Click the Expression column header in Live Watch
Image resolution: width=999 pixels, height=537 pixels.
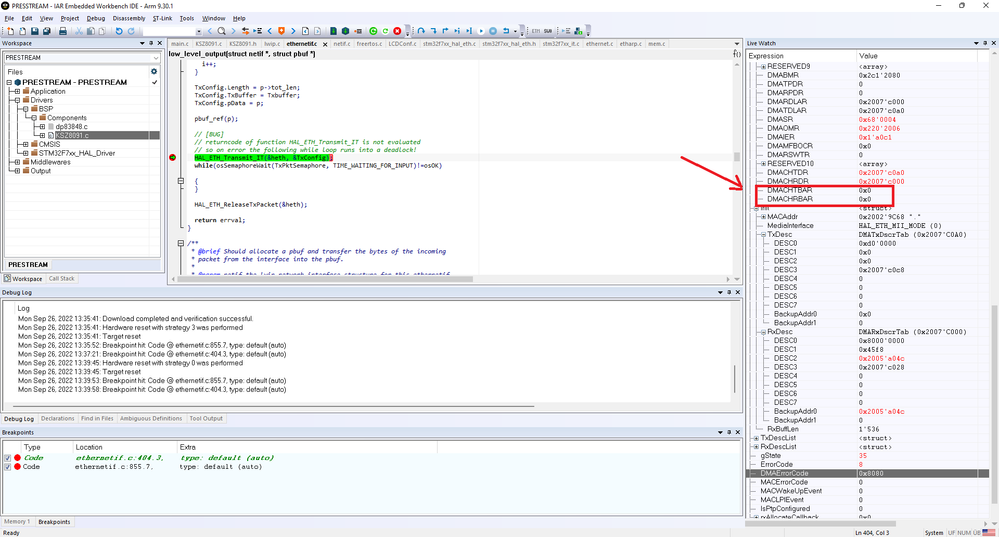tap(801, 56)
